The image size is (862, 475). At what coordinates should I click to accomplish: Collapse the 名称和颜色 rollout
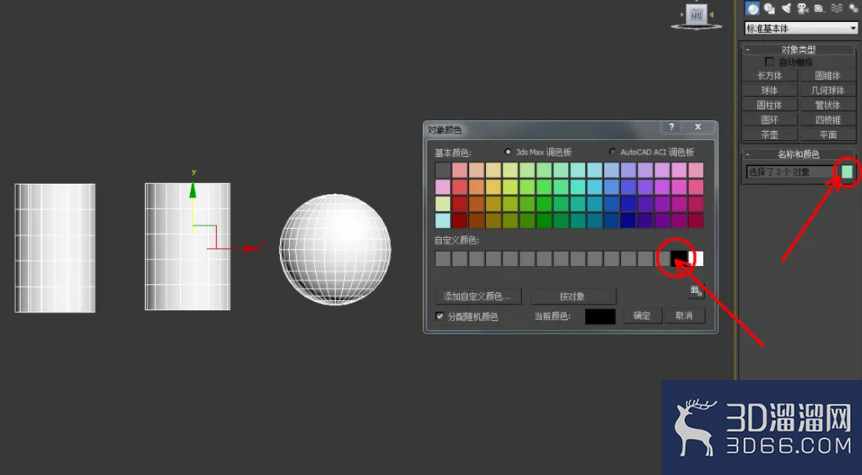799,154
